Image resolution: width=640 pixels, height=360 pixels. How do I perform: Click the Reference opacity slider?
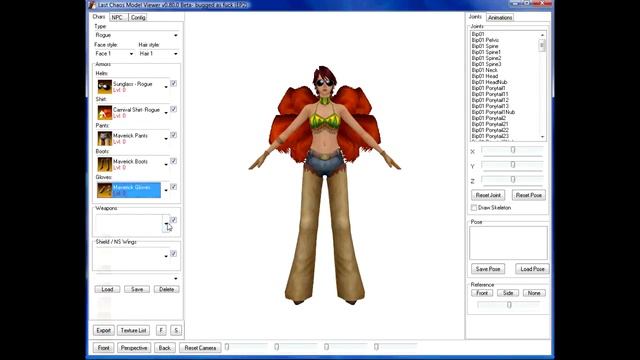pyautogui.click(x=509, y=305)
